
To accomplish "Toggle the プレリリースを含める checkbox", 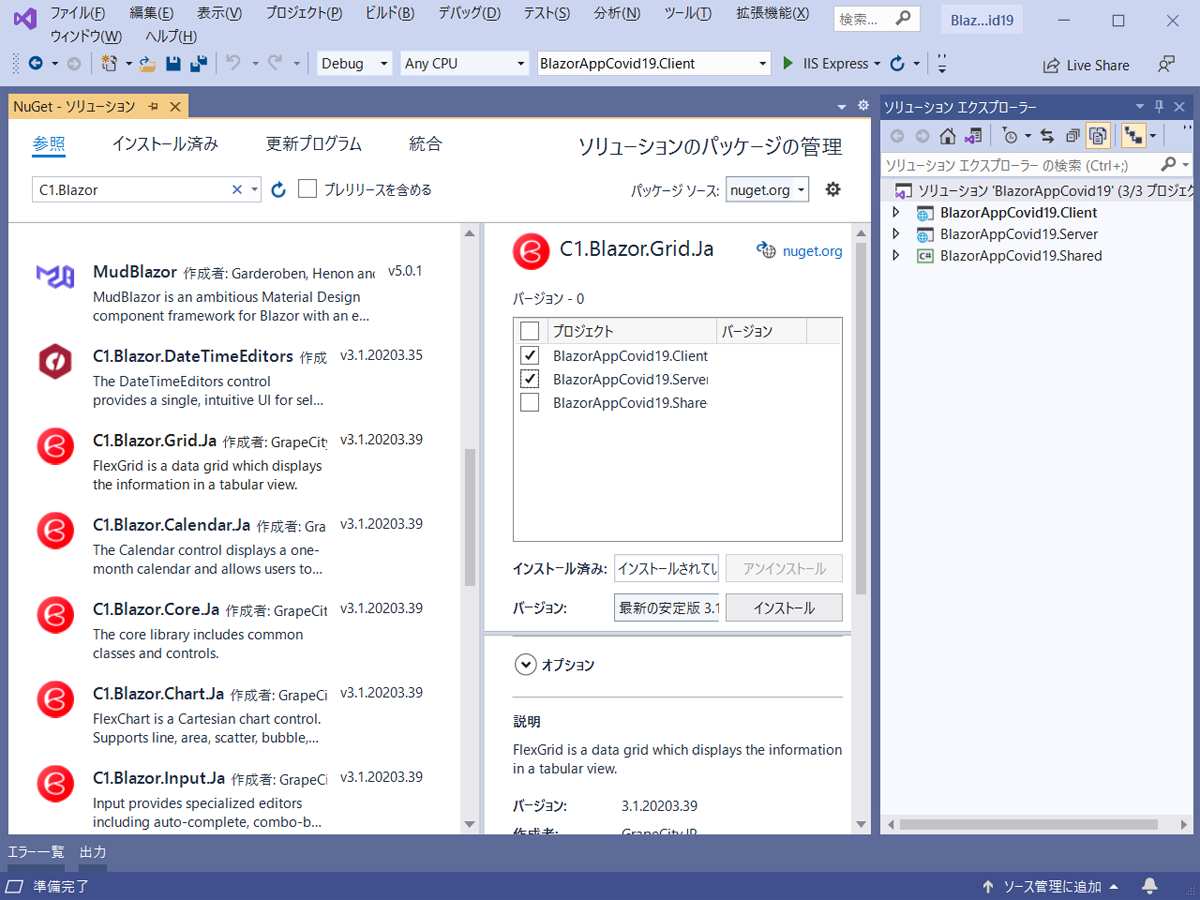I will point(308,189).
